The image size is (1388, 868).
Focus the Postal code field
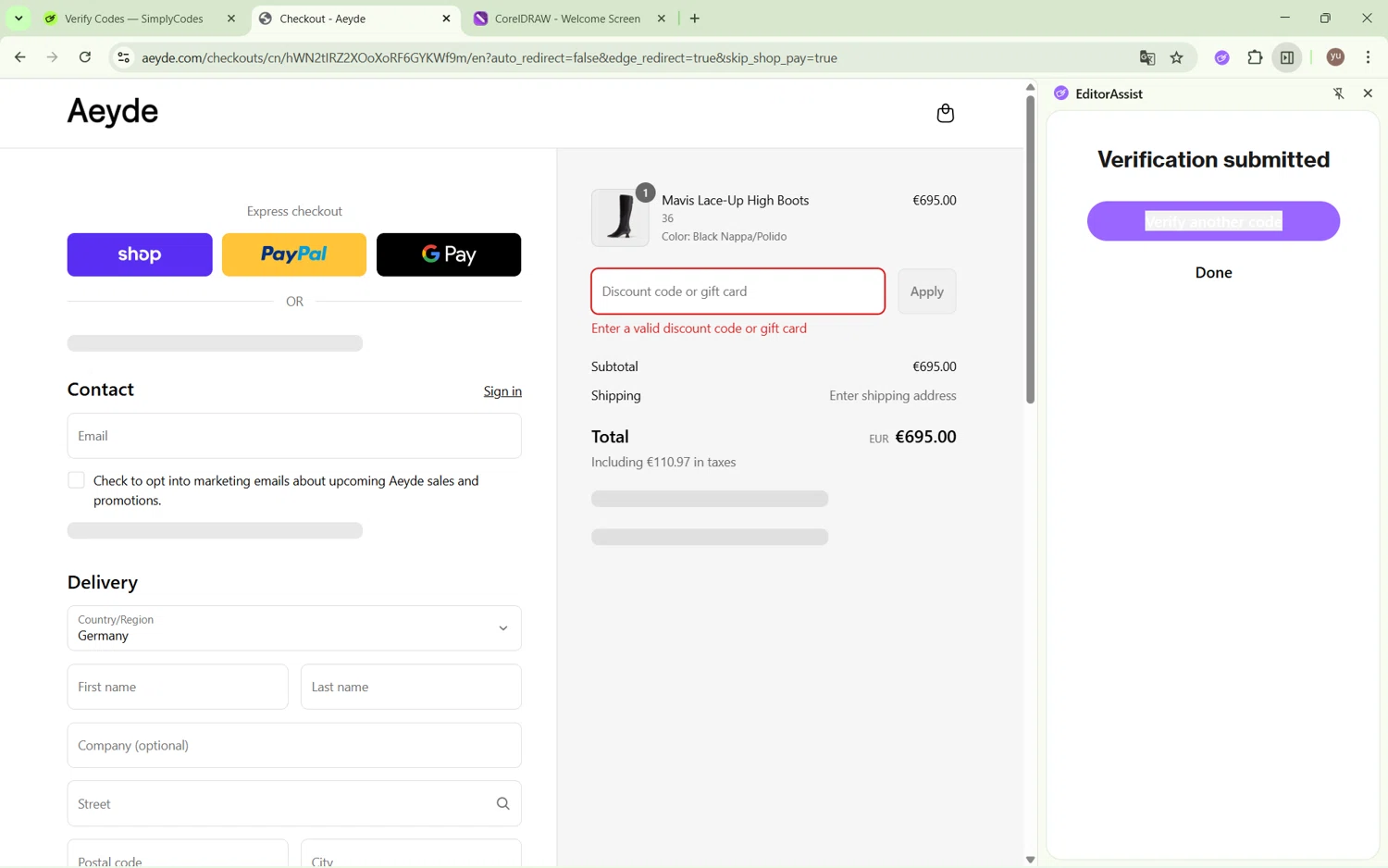[178, 854]
